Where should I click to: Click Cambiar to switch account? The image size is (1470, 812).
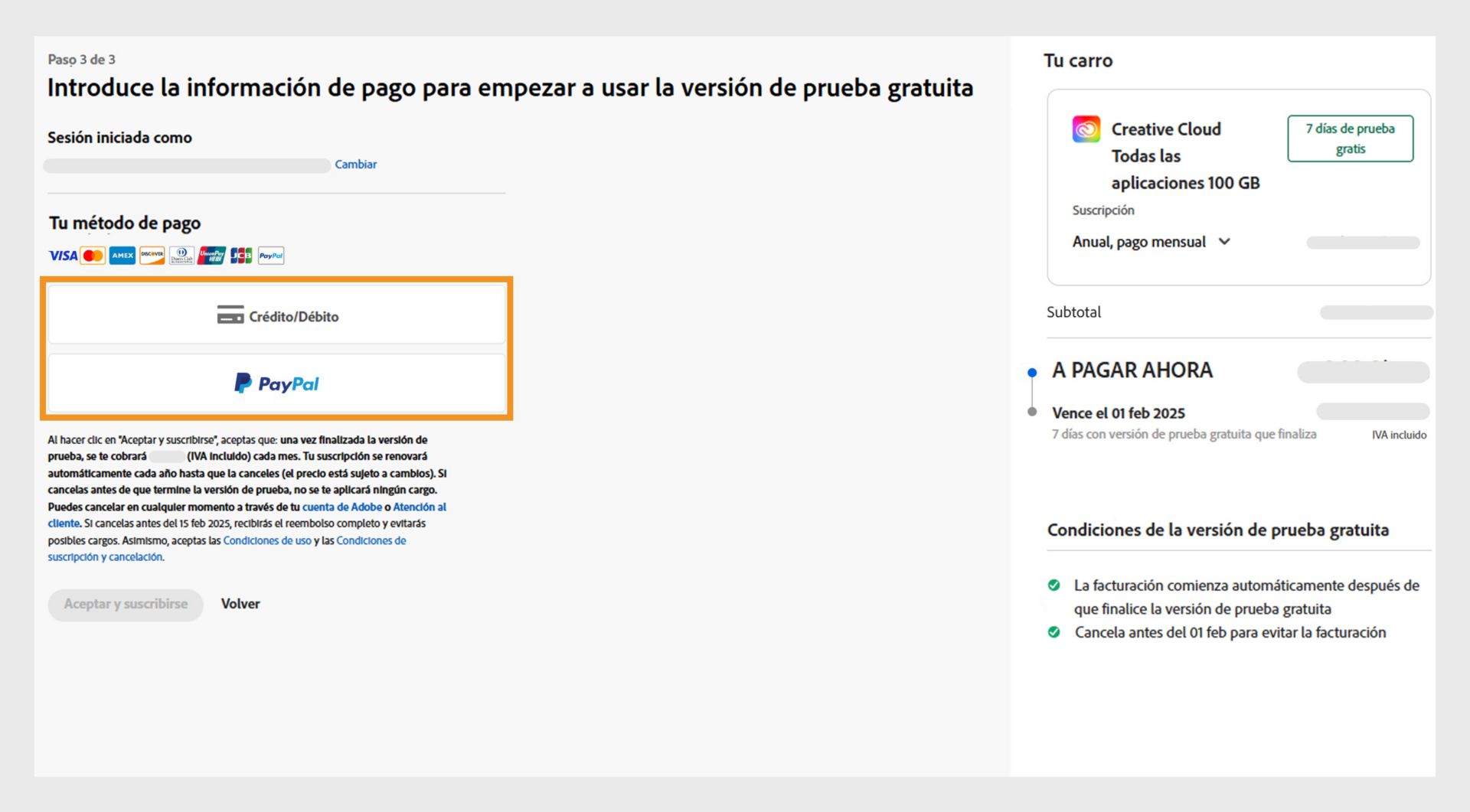(x=355, y=165)
